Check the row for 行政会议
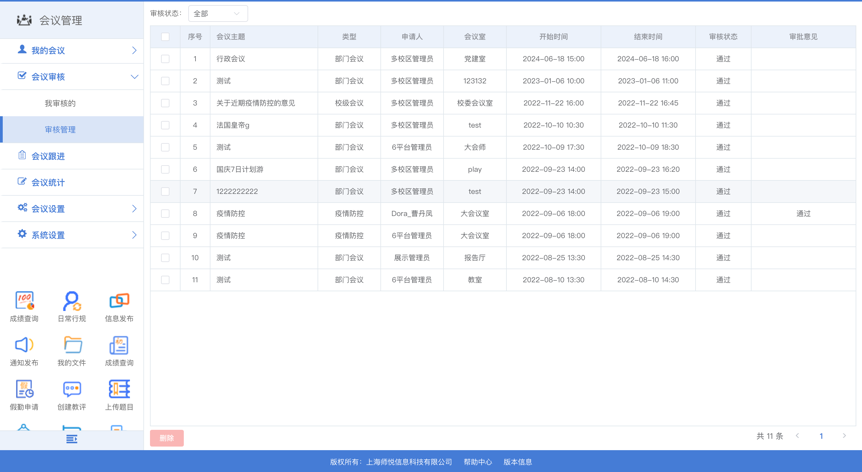Image resolution: width=862 pixels, height=472 pixels. [165, 59]
